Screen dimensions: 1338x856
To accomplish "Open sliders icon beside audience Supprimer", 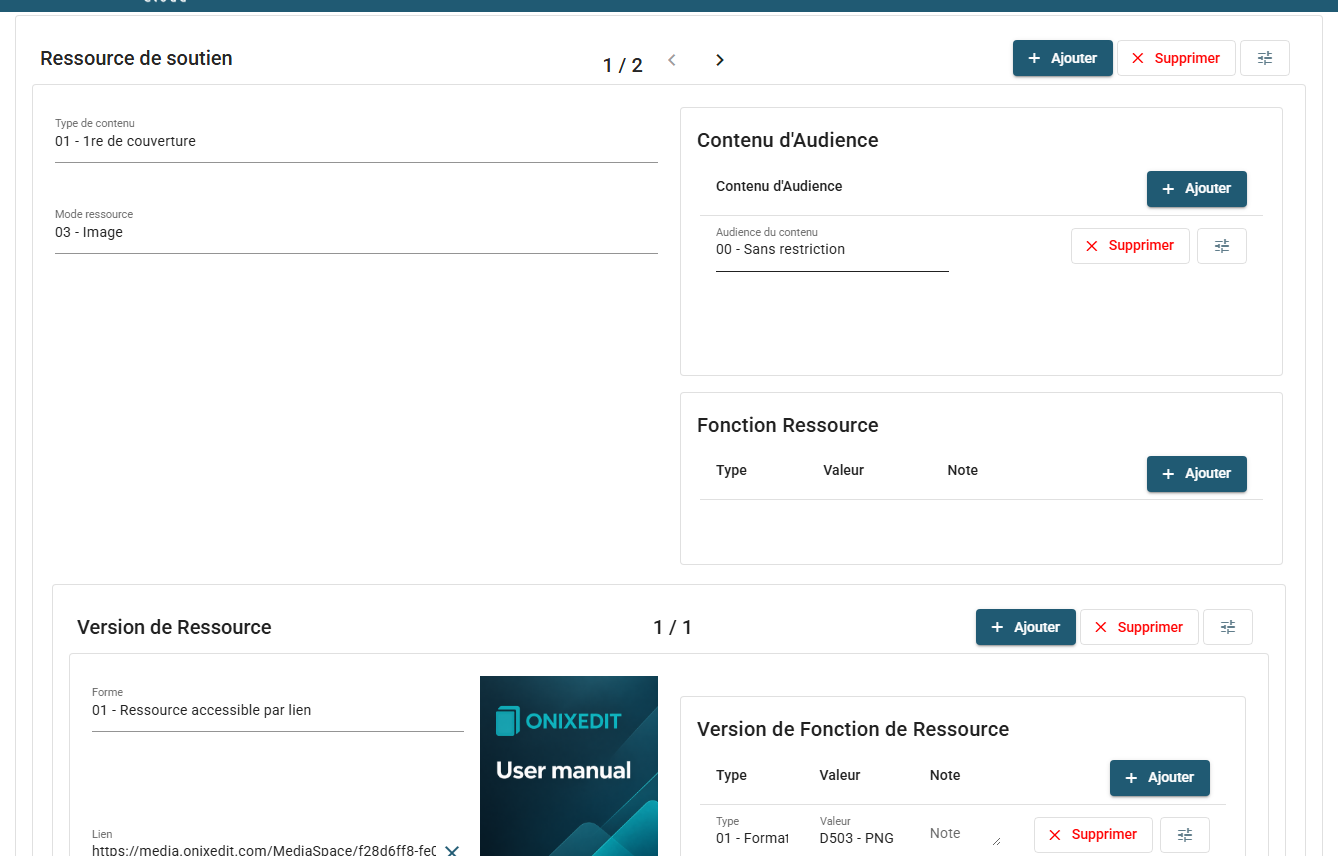I will tap(1222, 246).
